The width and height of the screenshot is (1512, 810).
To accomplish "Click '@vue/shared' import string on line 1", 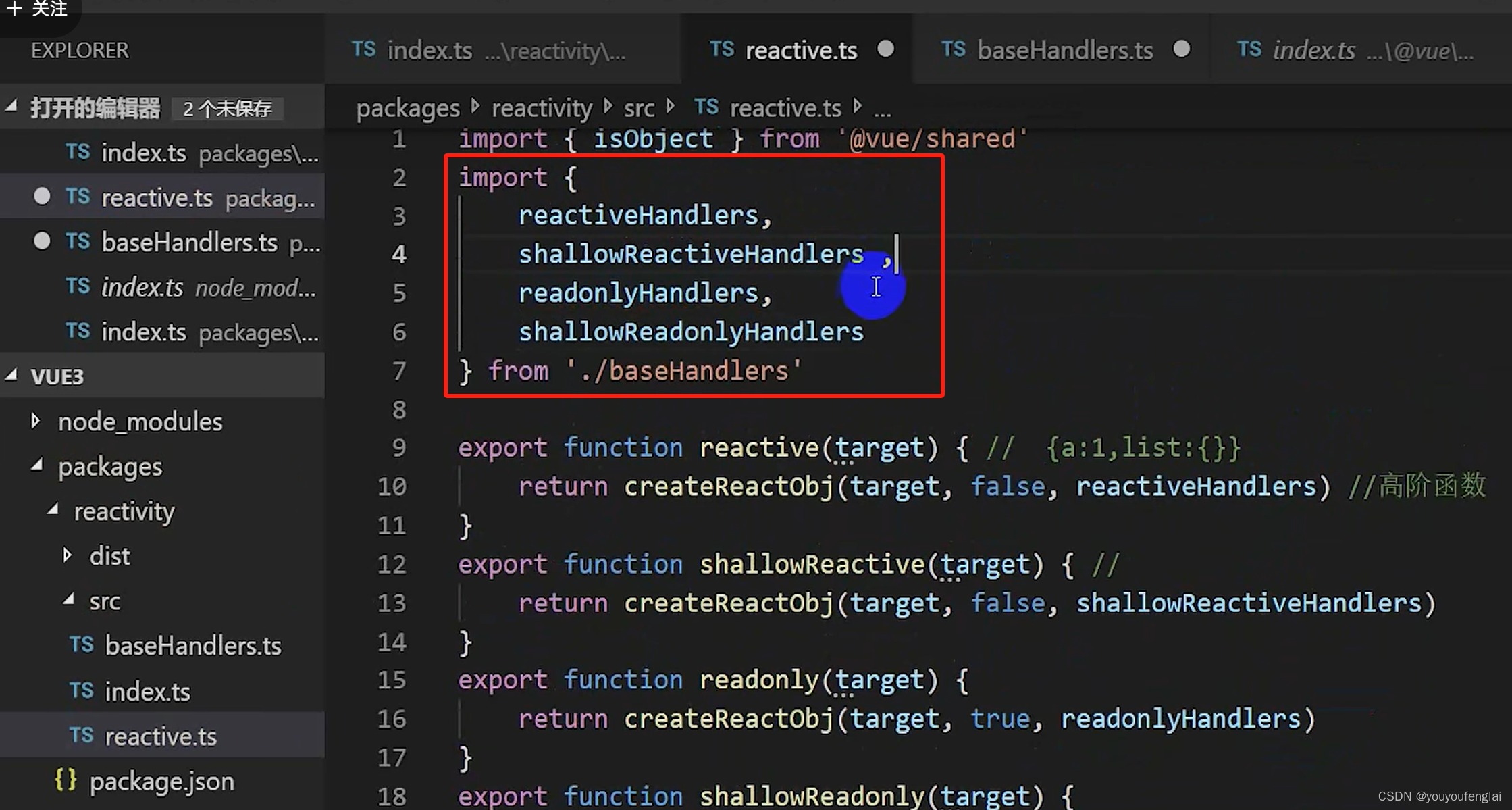I will click(932, 139).
